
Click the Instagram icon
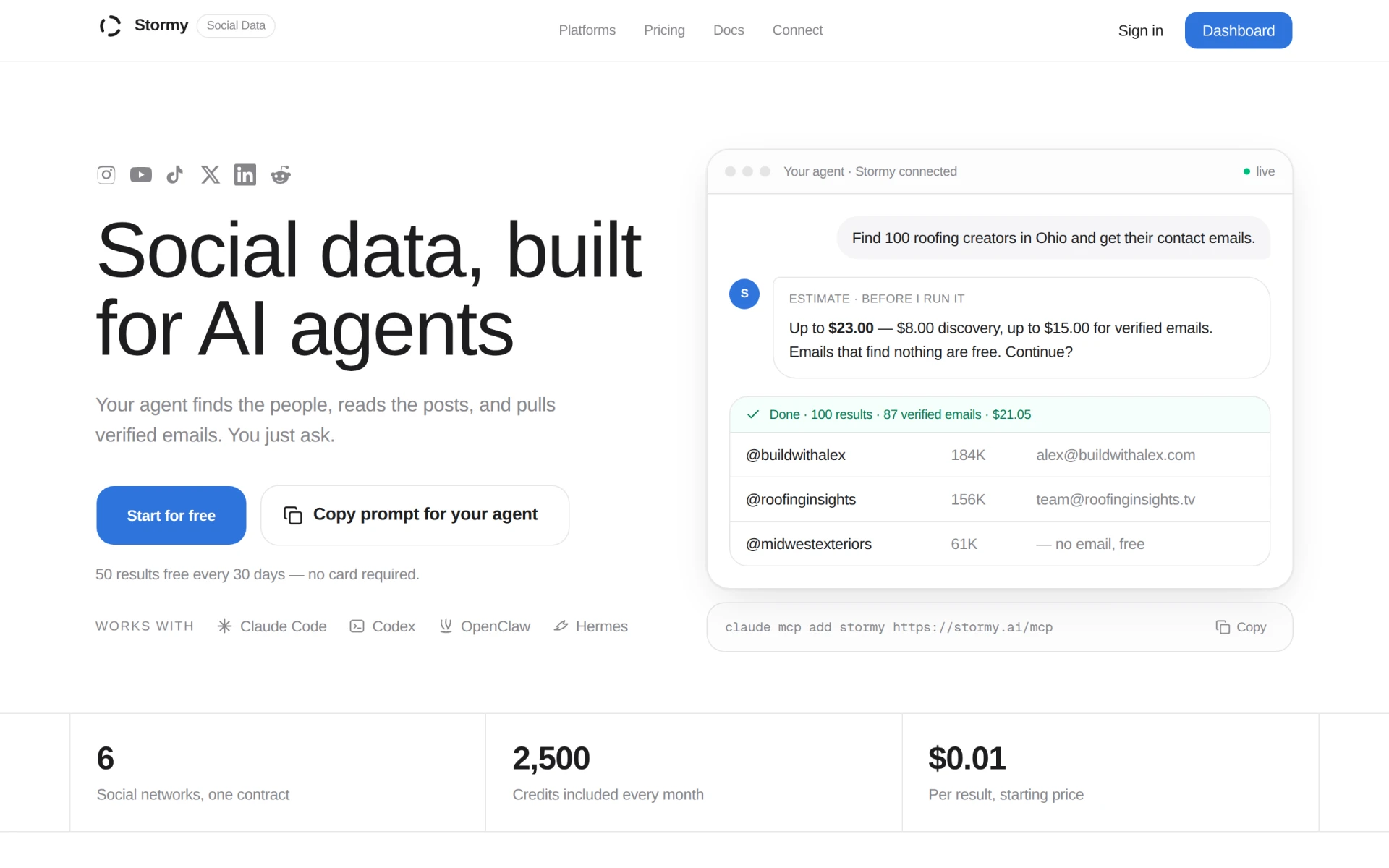coord(106,174)
